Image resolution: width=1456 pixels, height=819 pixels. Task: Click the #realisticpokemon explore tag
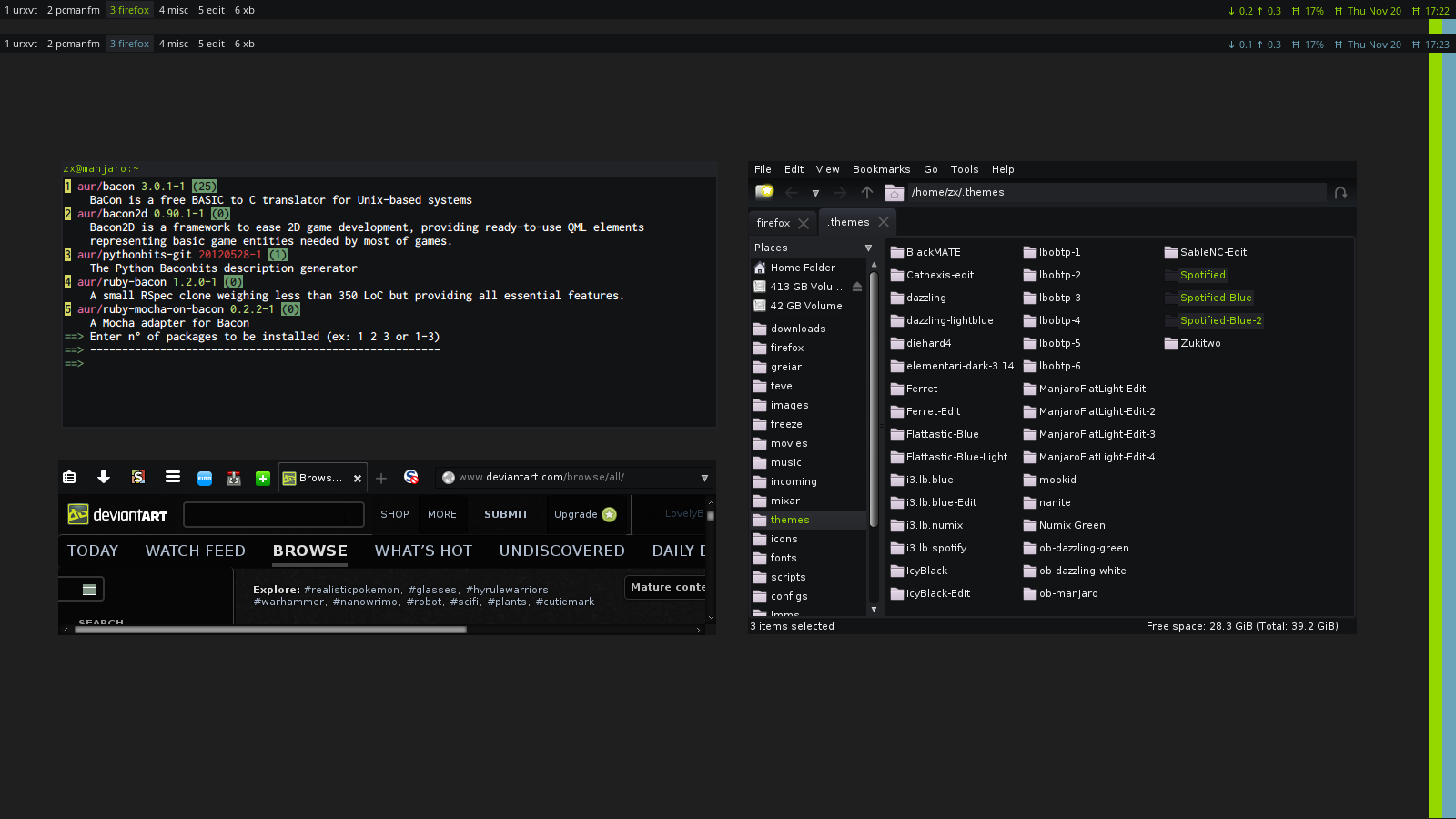pyautogui.click(x=351, y=590)
